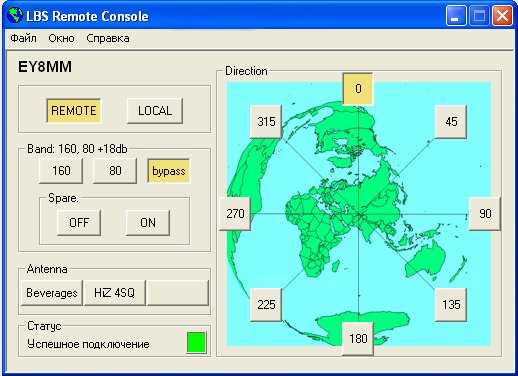Turn the Spare output OFF
518x376 pixels.
click(x=79, y=223)
